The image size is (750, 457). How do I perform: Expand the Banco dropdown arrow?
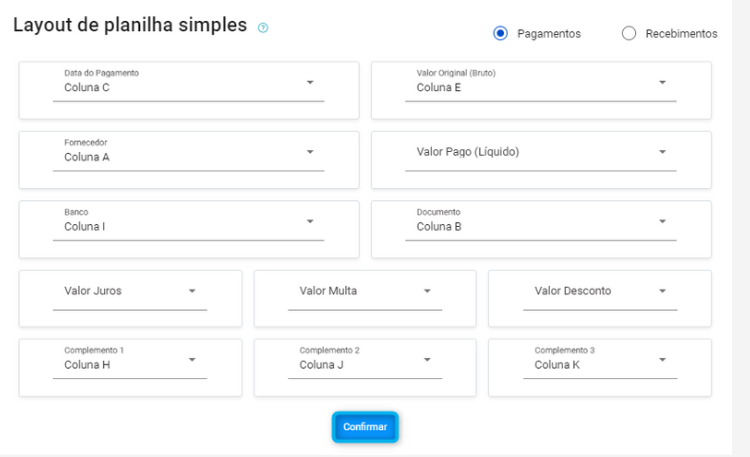[x=310, y=221]
